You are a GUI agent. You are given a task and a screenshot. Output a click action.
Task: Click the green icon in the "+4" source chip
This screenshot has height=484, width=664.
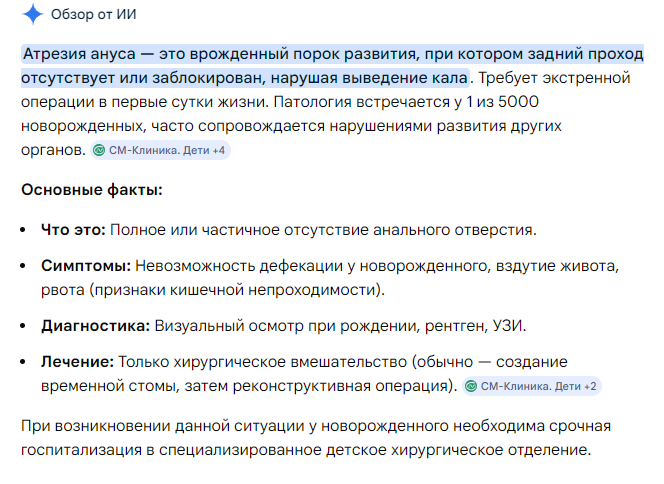(98, 150)
